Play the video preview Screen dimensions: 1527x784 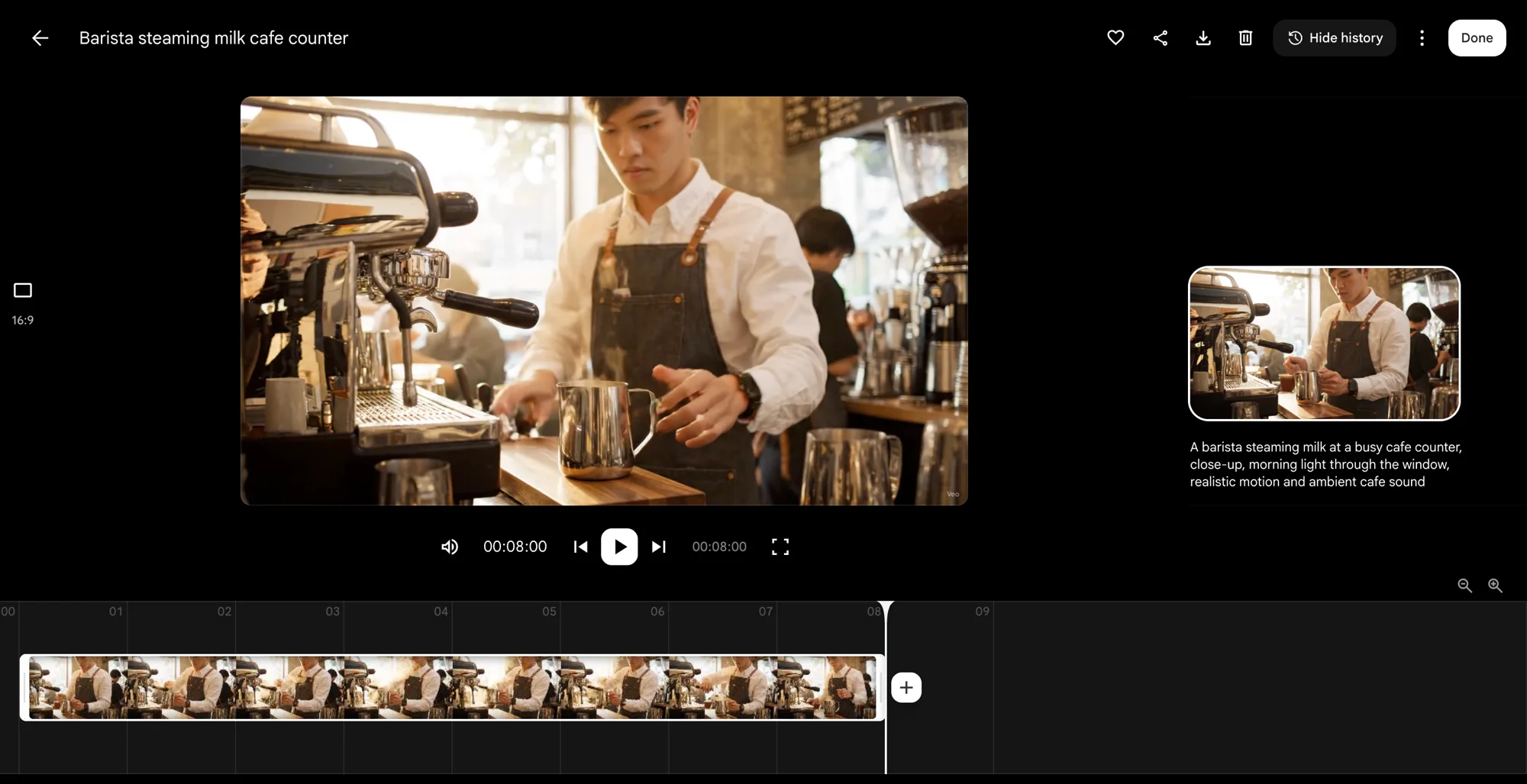coord(619,547)
